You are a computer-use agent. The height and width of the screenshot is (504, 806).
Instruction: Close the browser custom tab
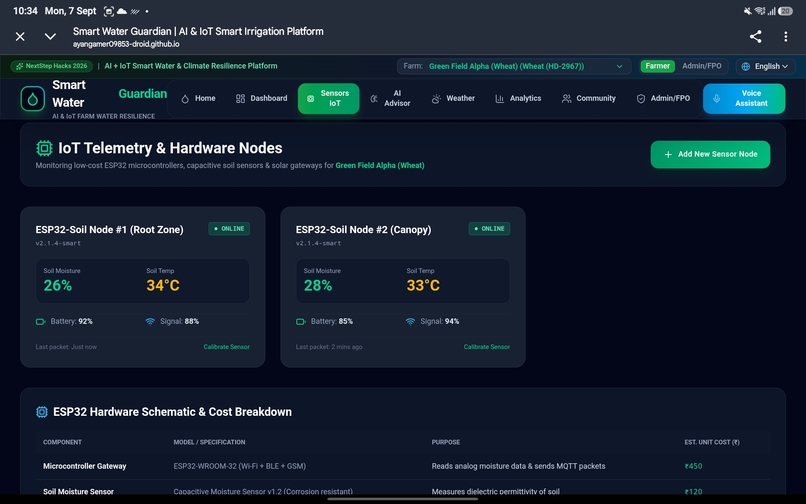(x=20, y=37)
